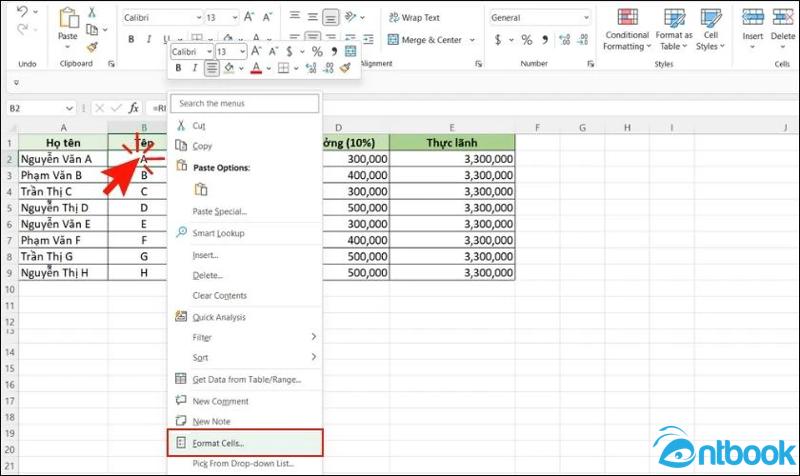
Task: Toggle Bold in the ribbon Font group
Action: tap(131, 39)
